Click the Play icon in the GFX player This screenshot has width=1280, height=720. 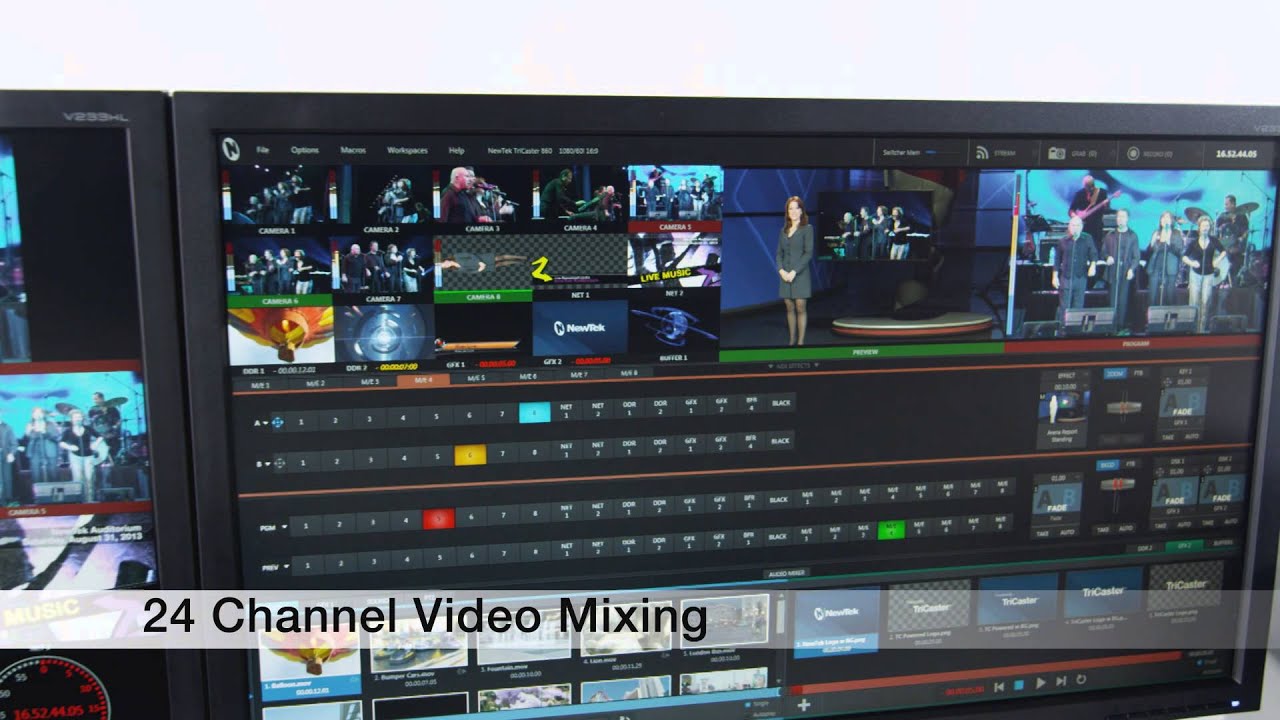click(1040, 682)
